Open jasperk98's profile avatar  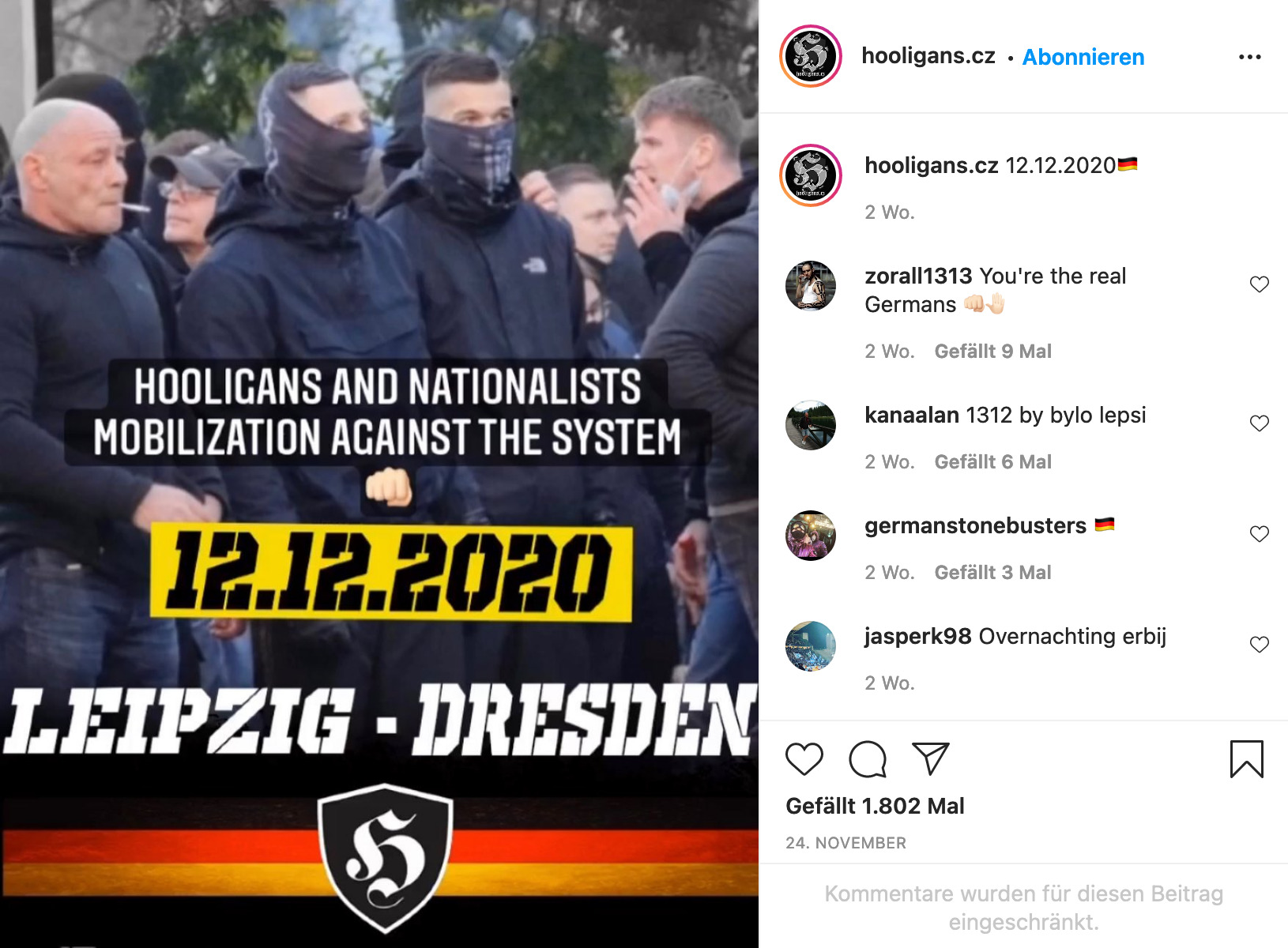pyautogui.click(x=811, y=645)
